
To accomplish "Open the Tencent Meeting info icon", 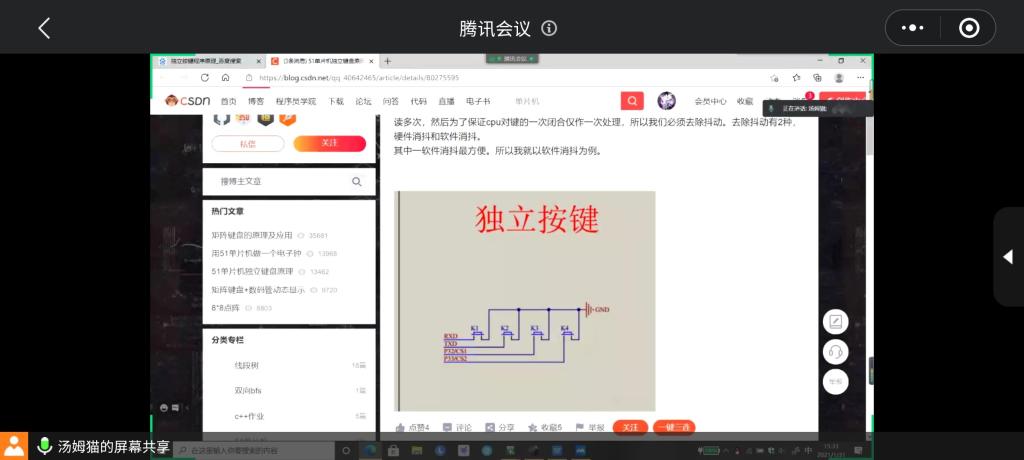I will [549, 28].
